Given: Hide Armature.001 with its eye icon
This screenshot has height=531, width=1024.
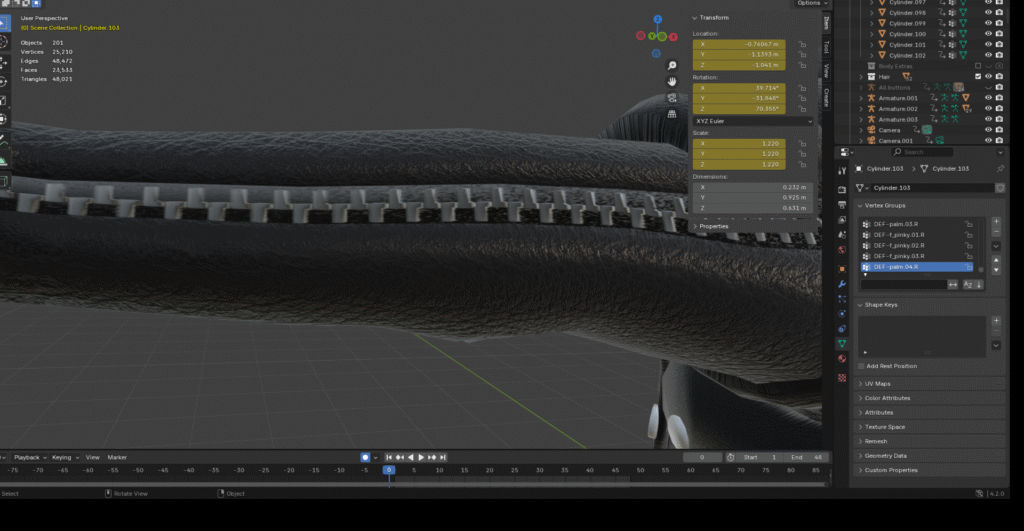Looking at the screenshot, I should [x=987, y=98].
